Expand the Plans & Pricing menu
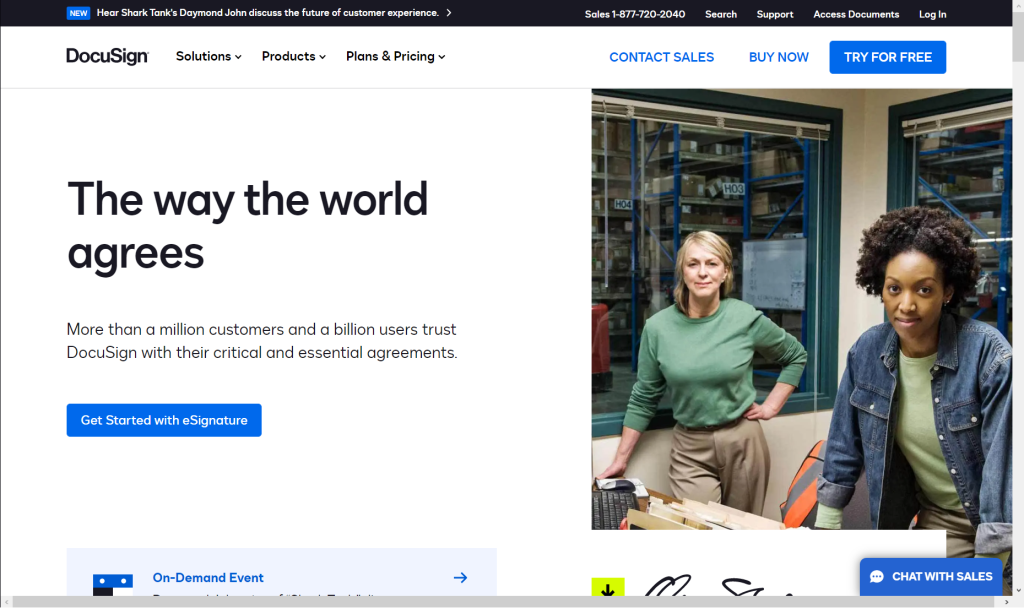The image size is (1024, 608). 395,56
